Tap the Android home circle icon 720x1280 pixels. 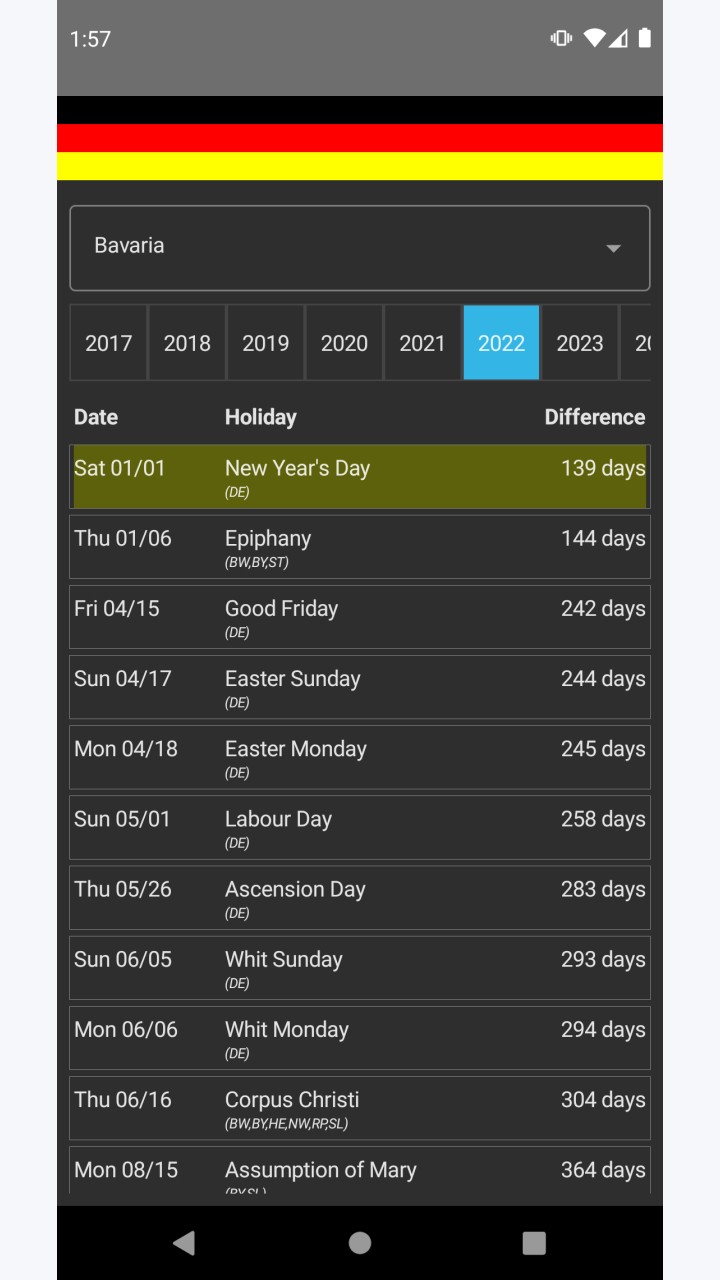pos(360,1242)
